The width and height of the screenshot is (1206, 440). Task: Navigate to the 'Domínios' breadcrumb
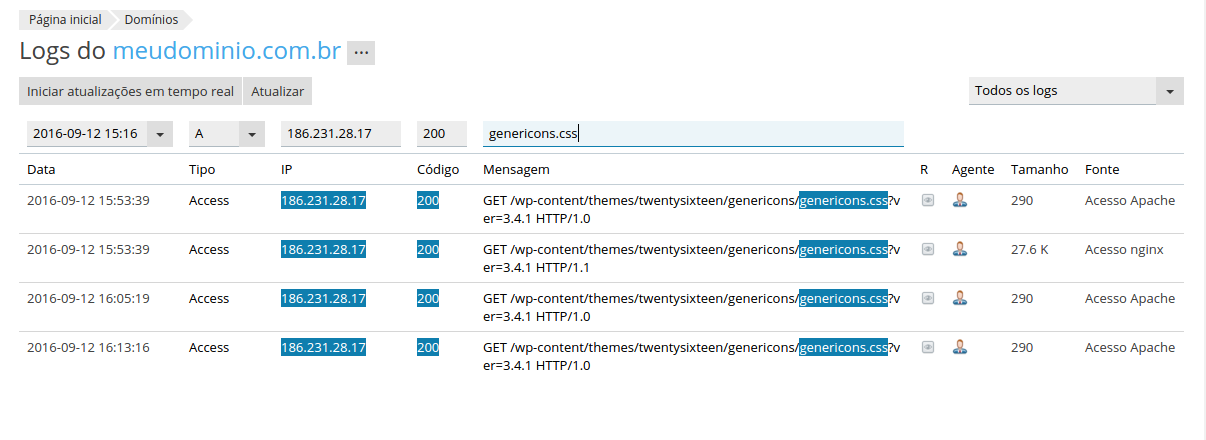[x=152, y=19]
